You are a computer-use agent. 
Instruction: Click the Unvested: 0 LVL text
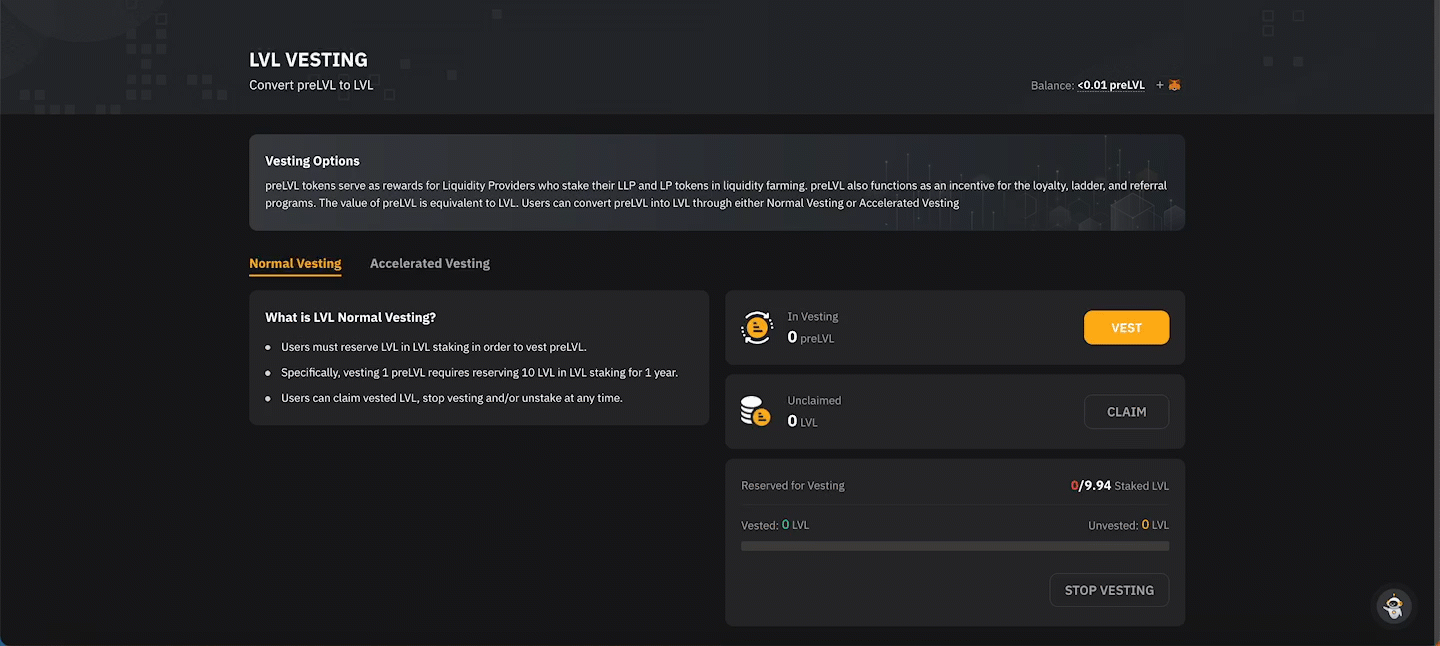pos(1128,525)
